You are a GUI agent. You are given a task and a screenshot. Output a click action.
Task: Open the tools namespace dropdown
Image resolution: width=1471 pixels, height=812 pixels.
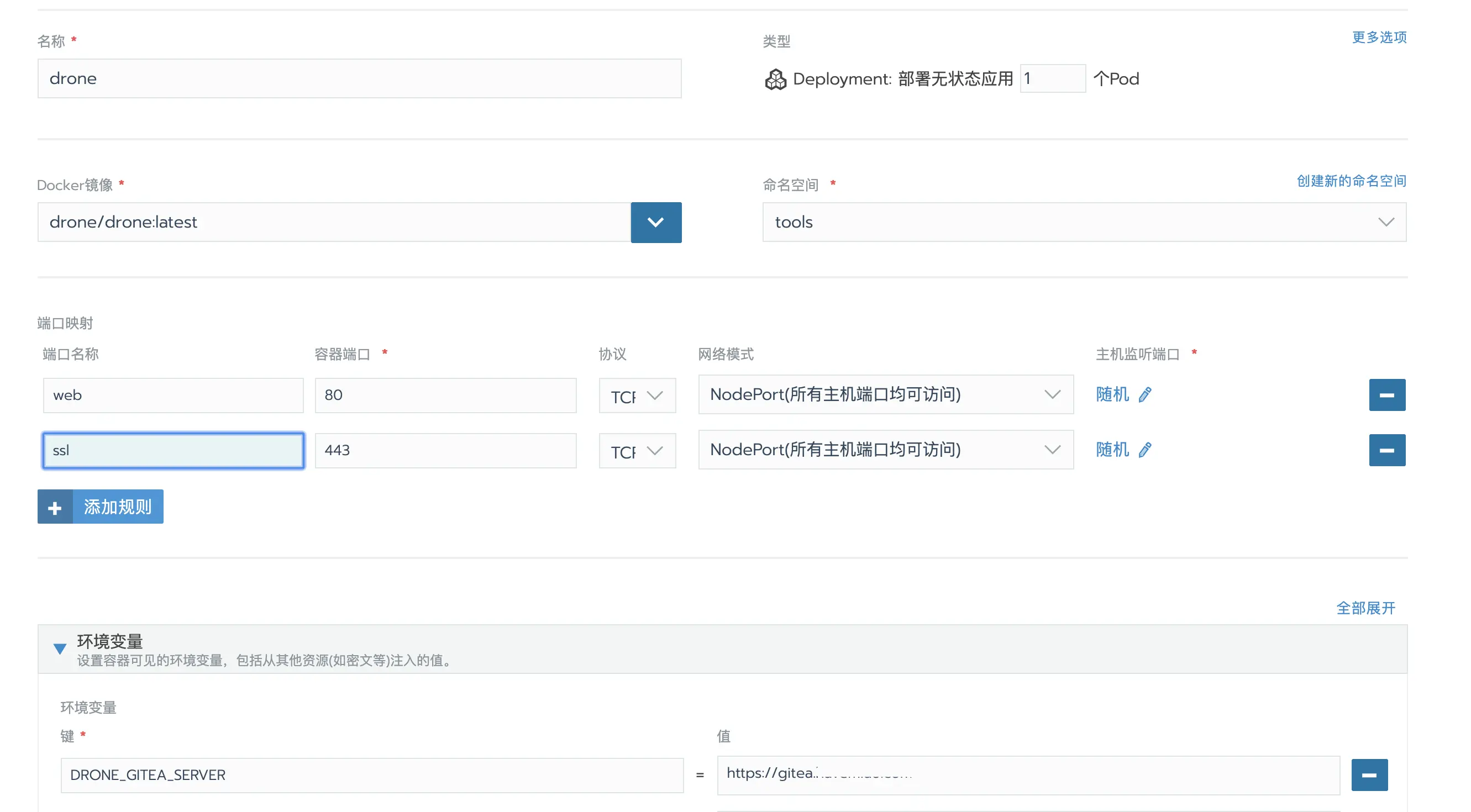[1083, 223]
